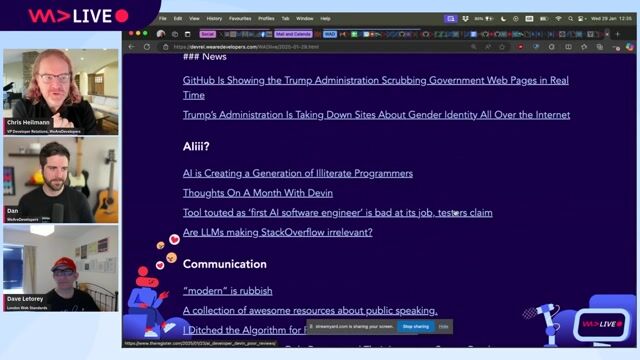Click the Wed 29 Jan clock in menu bar

click(x=611, y=19)
